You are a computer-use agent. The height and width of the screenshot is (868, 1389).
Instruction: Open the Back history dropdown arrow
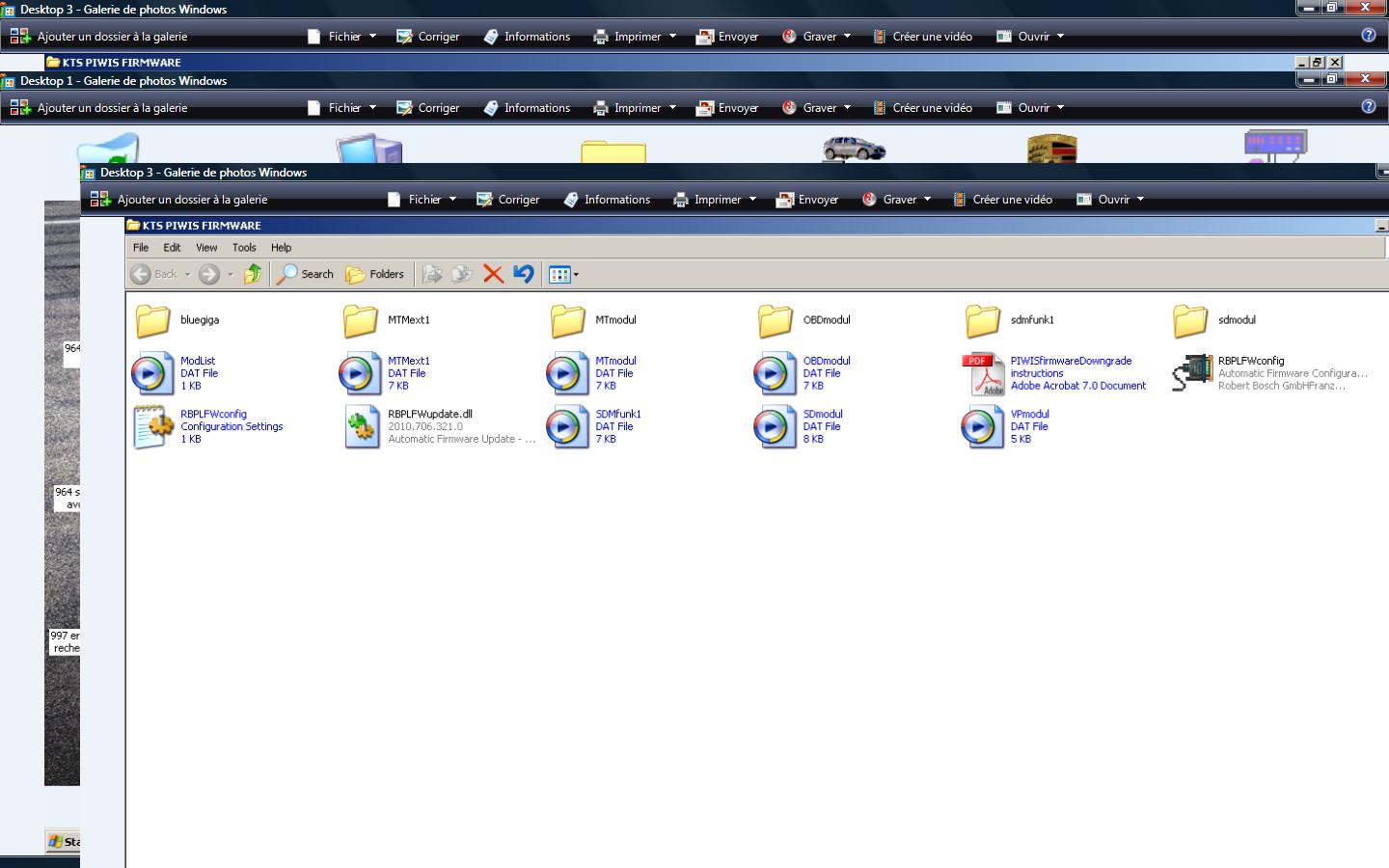pos(187,275)
